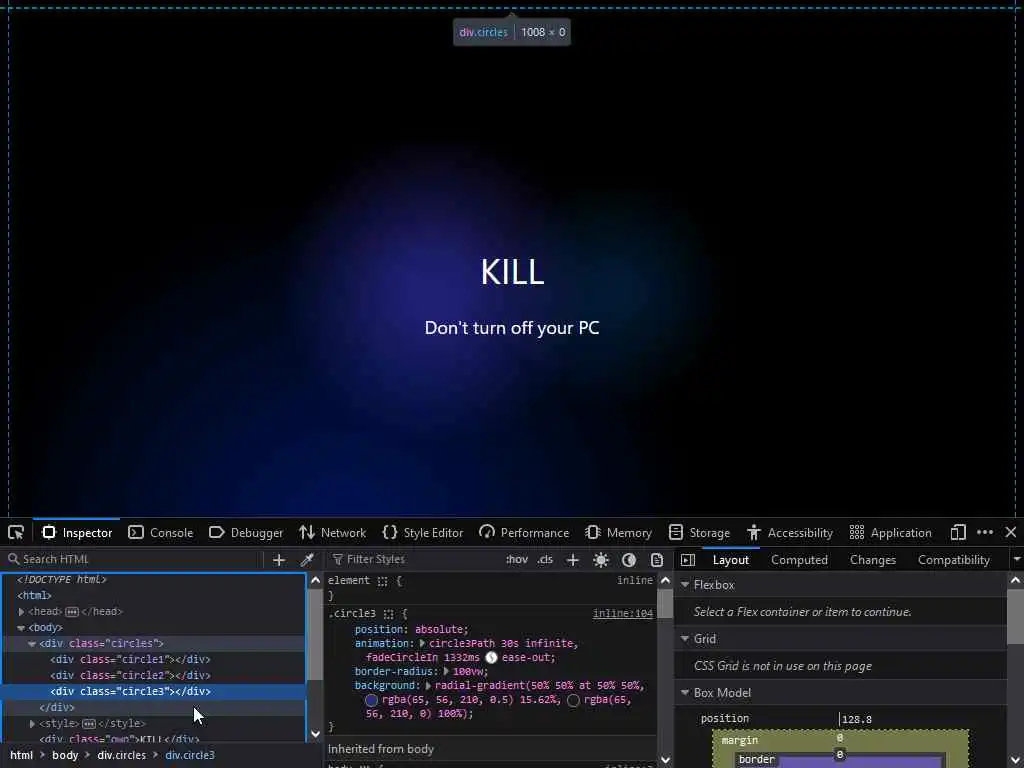Screen dimensions: 1024x768
Task: Toggle .cls class editor panel
Action: [545, 560]
